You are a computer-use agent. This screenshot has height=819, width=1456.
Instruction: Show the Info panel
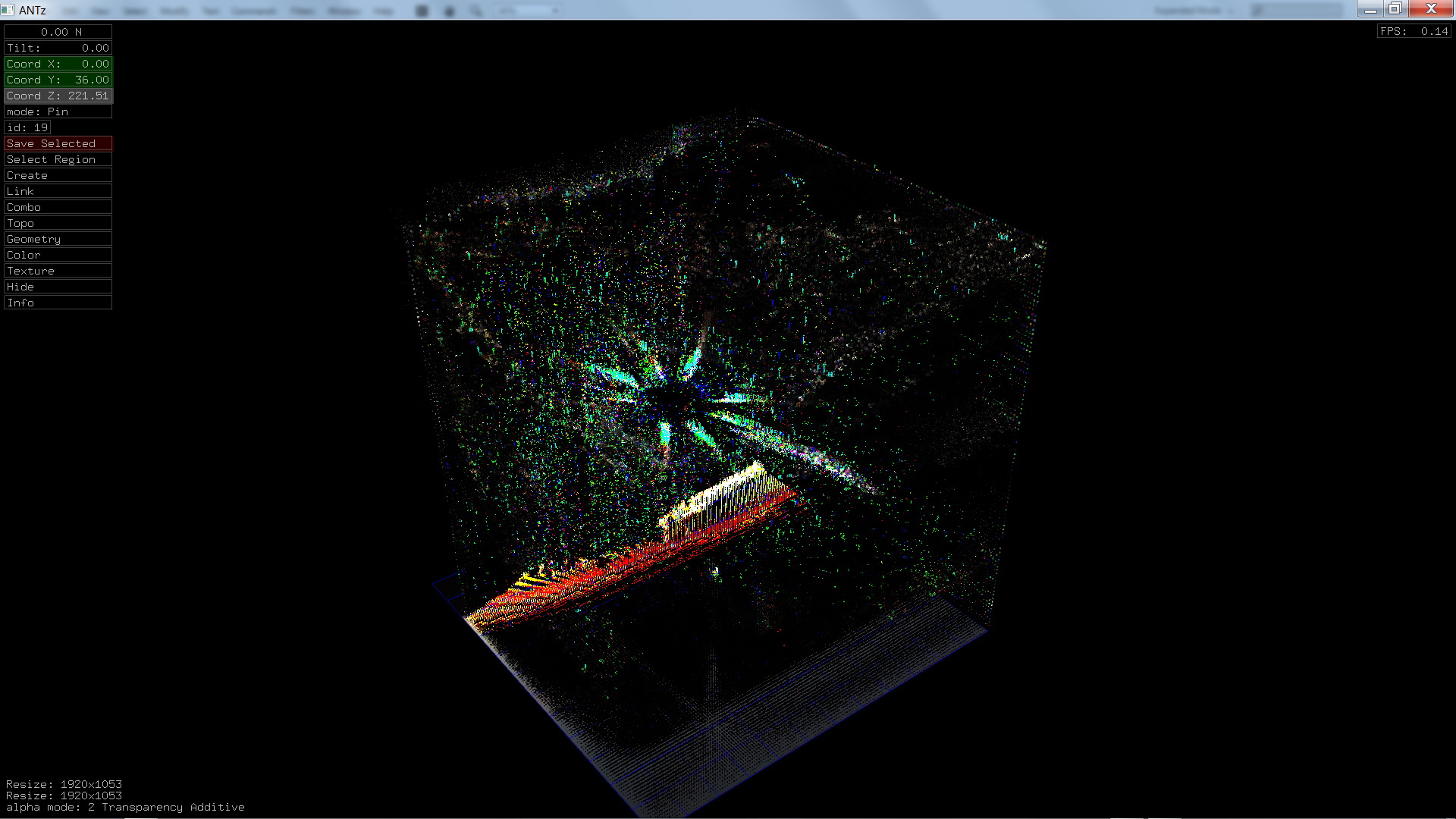click(58, 303)
